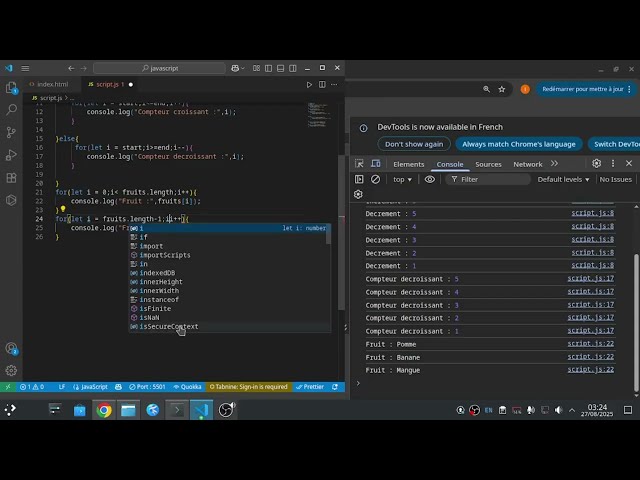640x480 pixels.
Task: Bookmark page with star icon
Action: 502,89
